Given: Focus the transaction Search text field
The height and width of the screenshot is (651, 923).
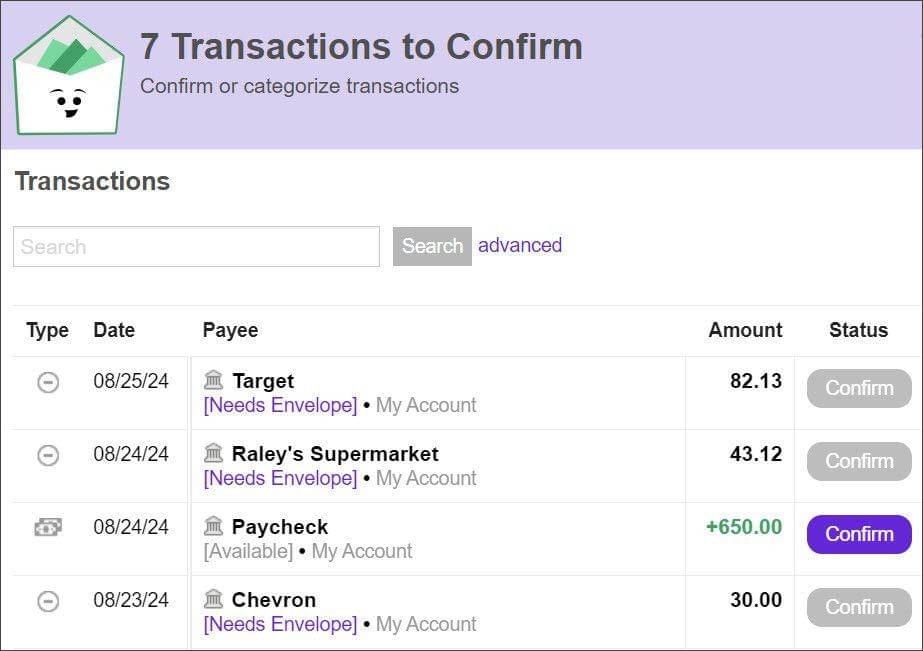Looking at the screenshot, I should 196,247.
